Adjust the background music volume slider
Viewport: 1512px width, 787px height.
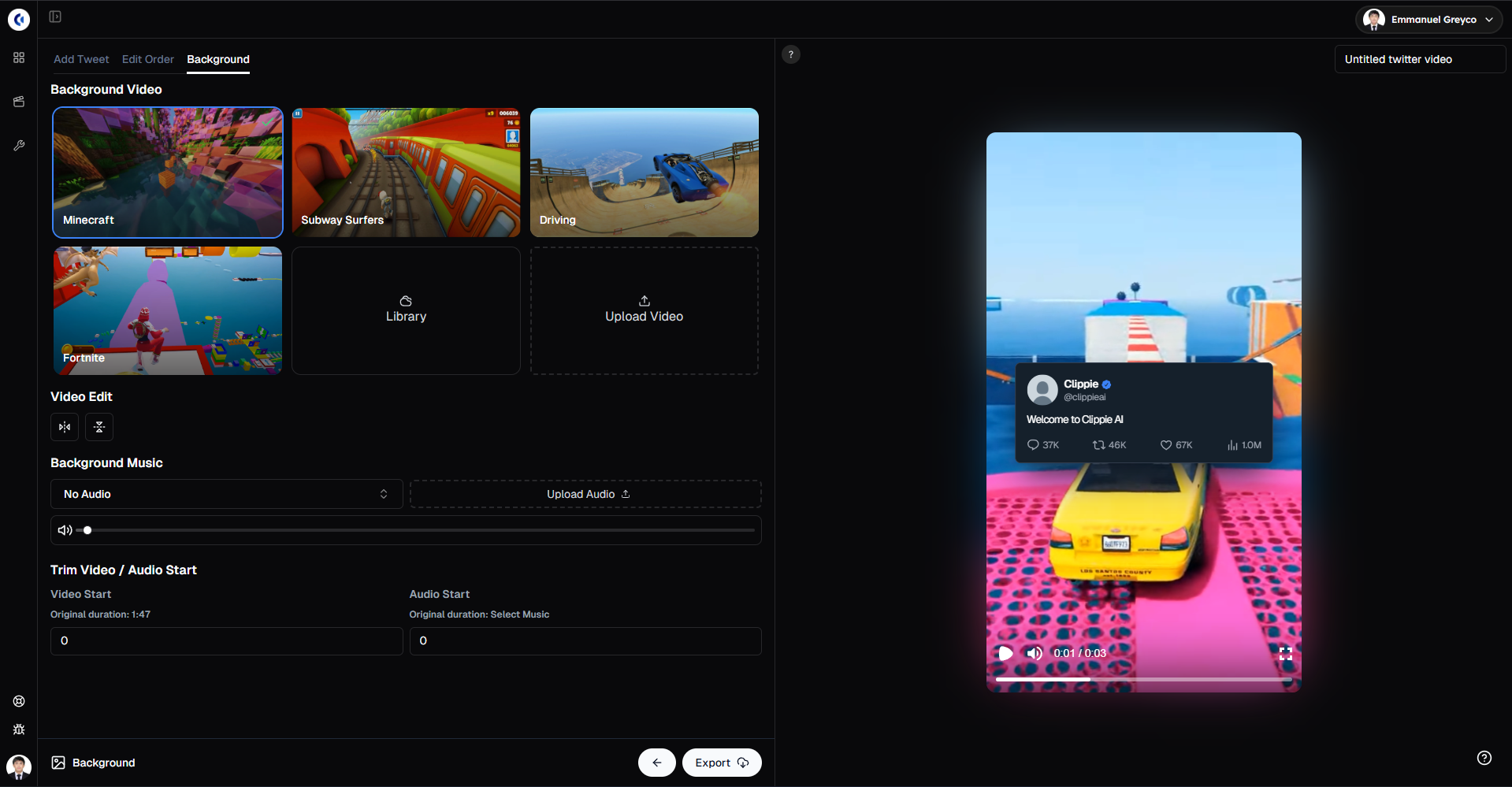click(416, 530)
